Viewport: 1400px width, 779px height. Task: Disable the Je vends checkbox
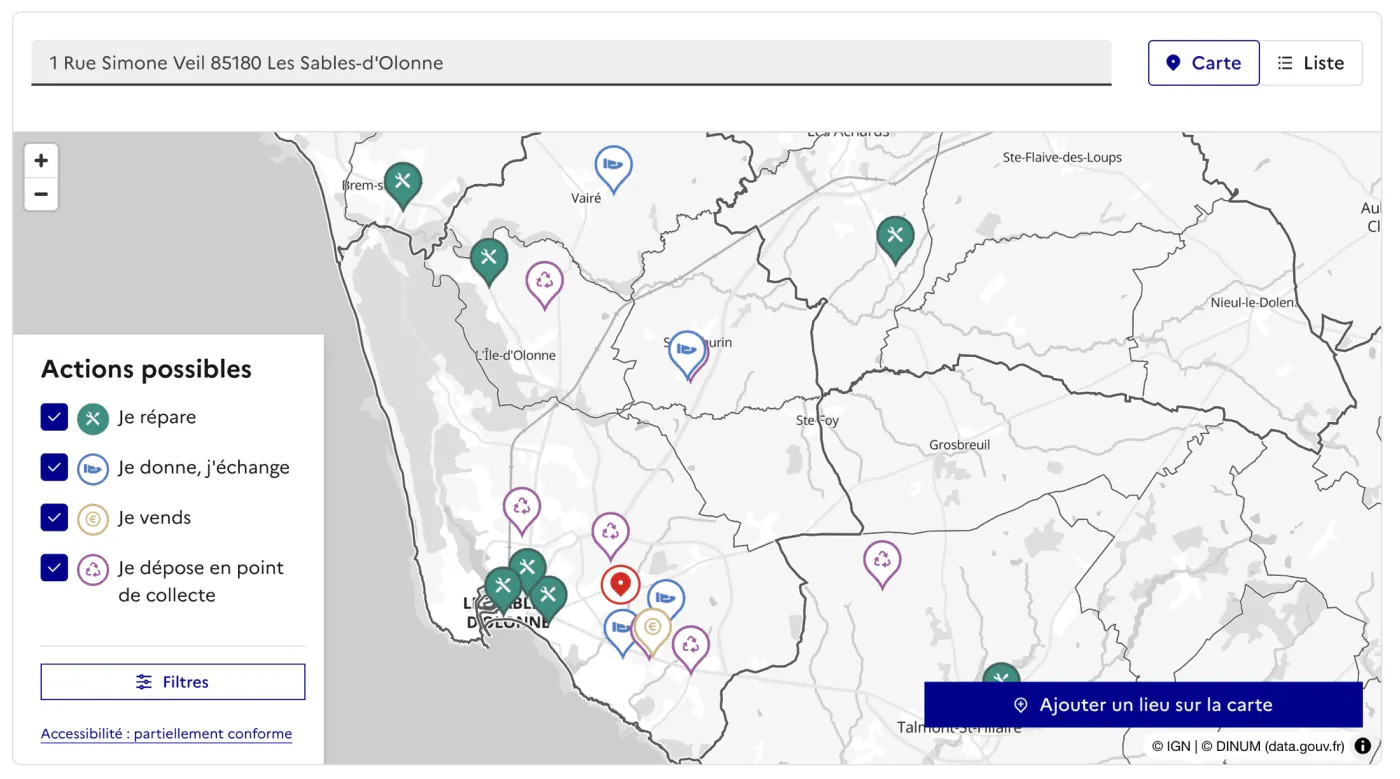pos(54,517)
